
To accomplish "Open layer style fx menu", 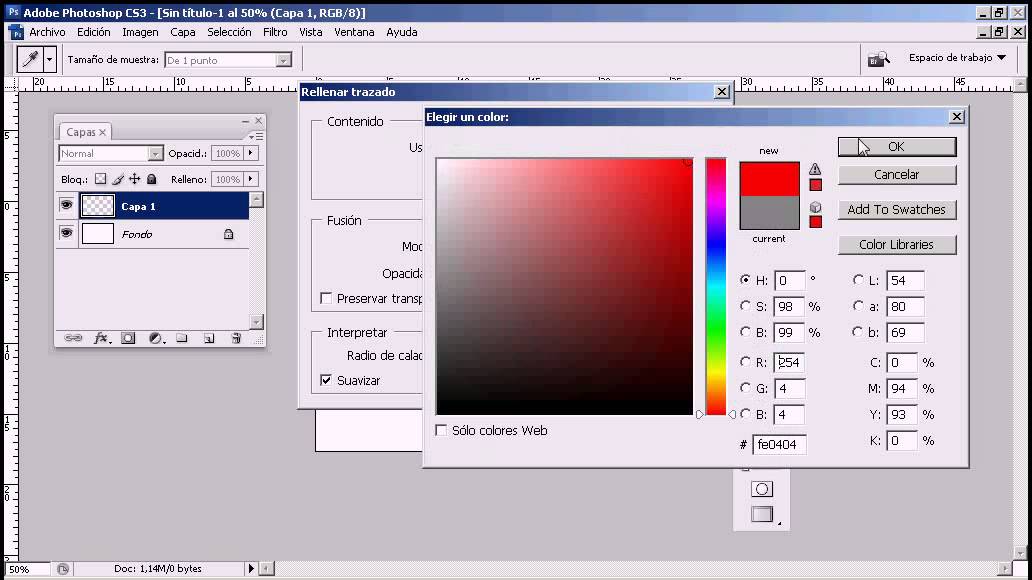I will click(x=101, y=338).
